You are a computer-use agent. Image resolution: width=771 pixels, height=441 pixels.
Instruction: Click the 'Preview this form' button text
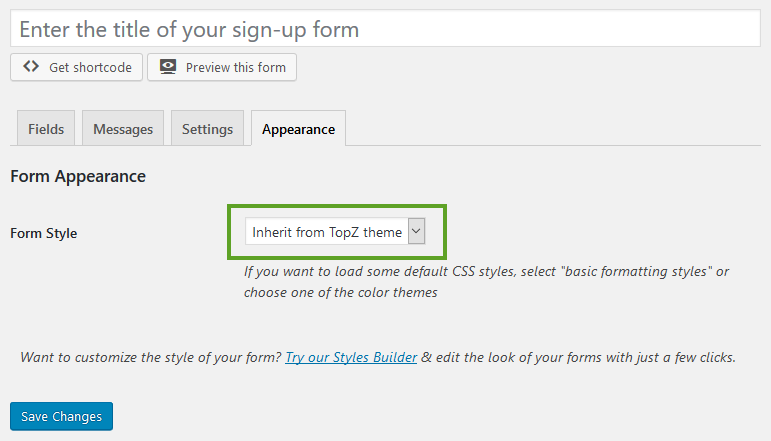click(236, 67)
